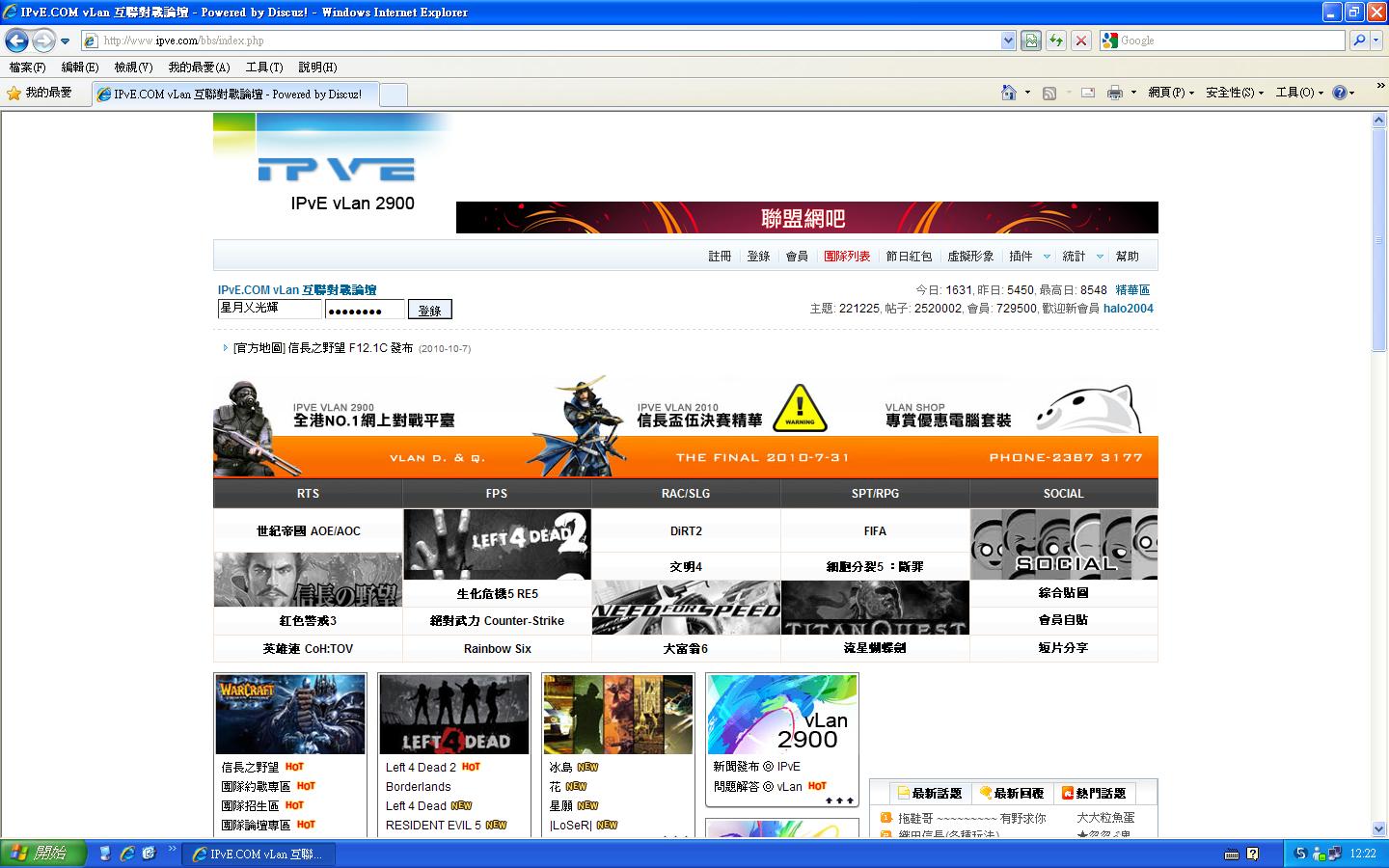Click the Read Mail envelope icon
The width and height of the screenshot is (1389, 868).
(x=1088, y=93)
